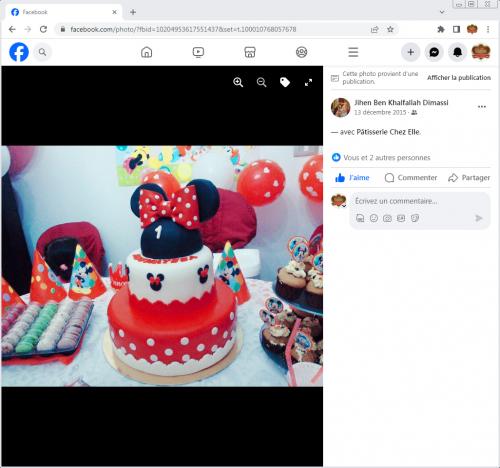Open the hamburger menu icon
The width and height of the screenshot is (500, 468).
(353, 52)
